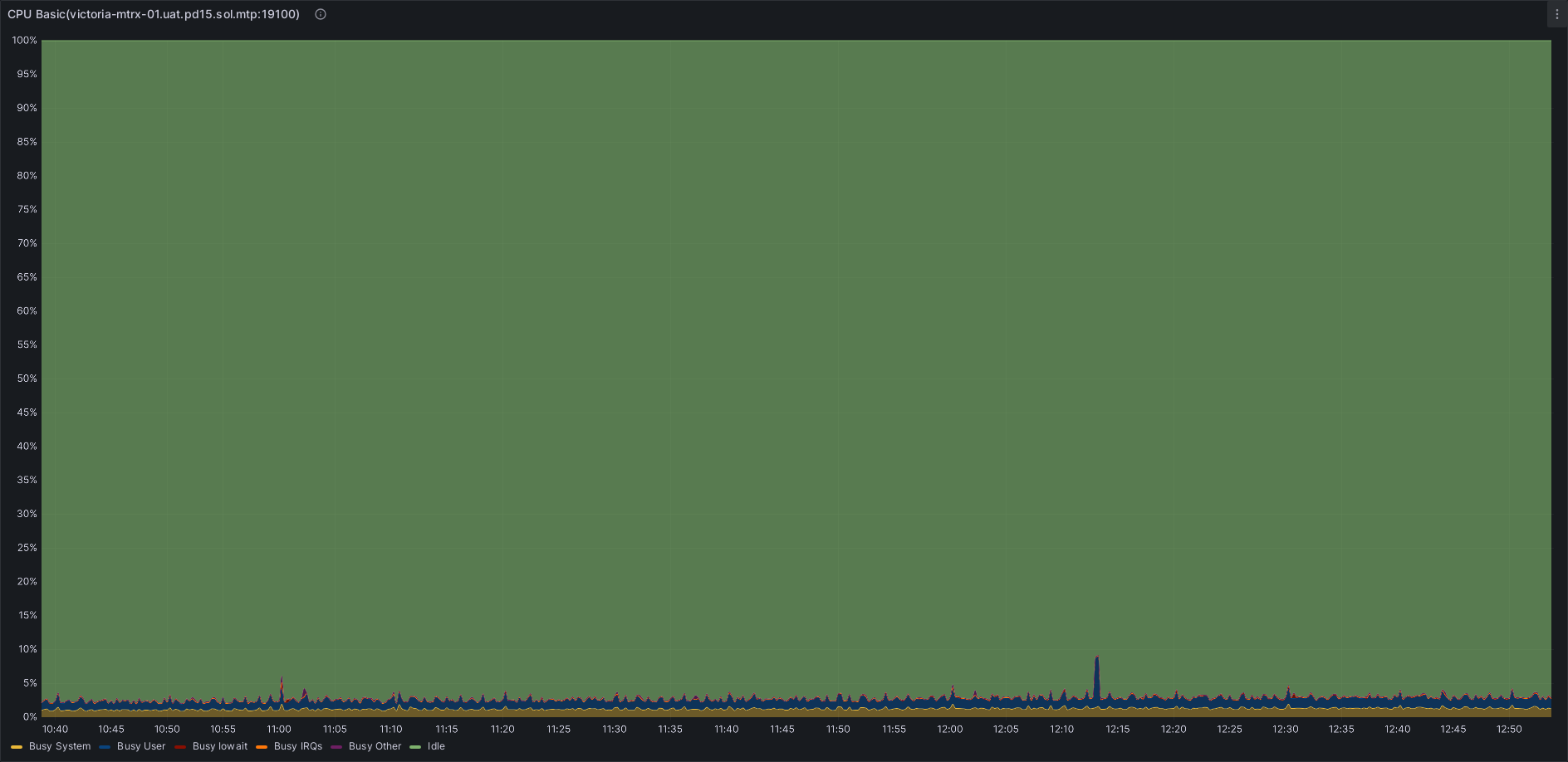Toggle the Busy User legend series

[x=141, y=746]
